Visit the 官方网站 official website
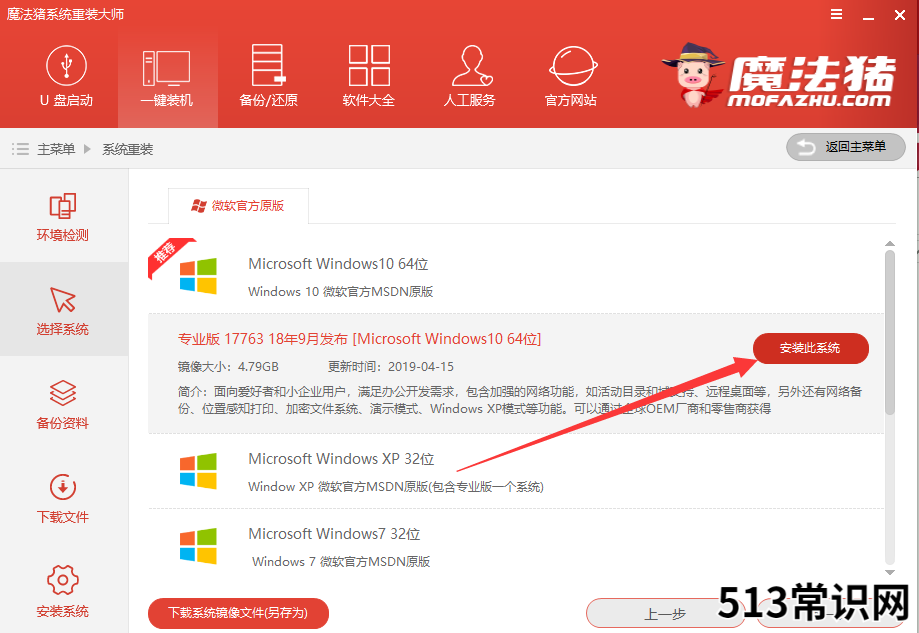Image resolution: width=919 pixels, height=633 pixels. click(x=571, y=76)
